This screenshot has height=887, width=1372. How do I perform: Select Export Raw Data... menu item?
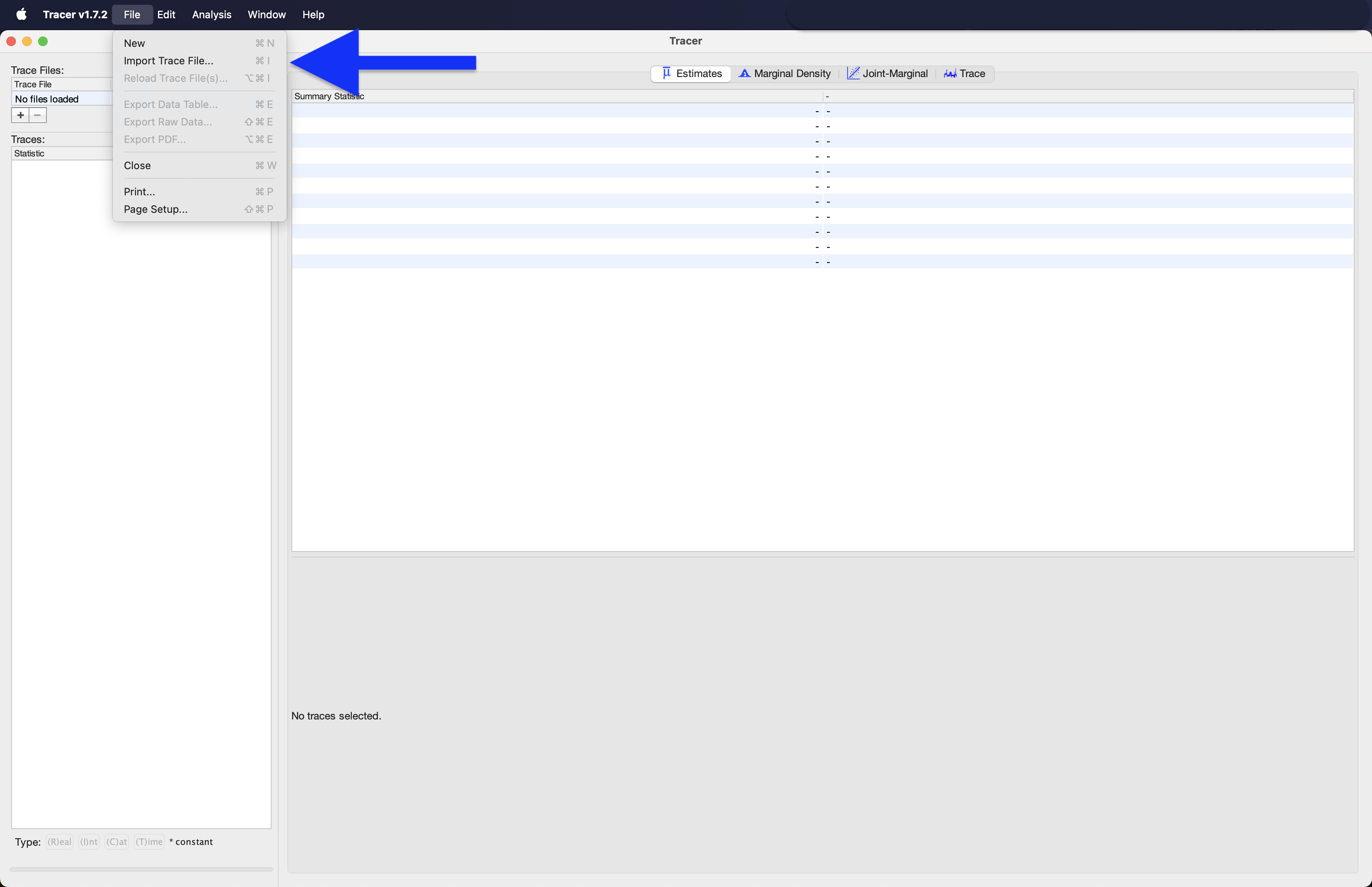[x=199, y=121]
